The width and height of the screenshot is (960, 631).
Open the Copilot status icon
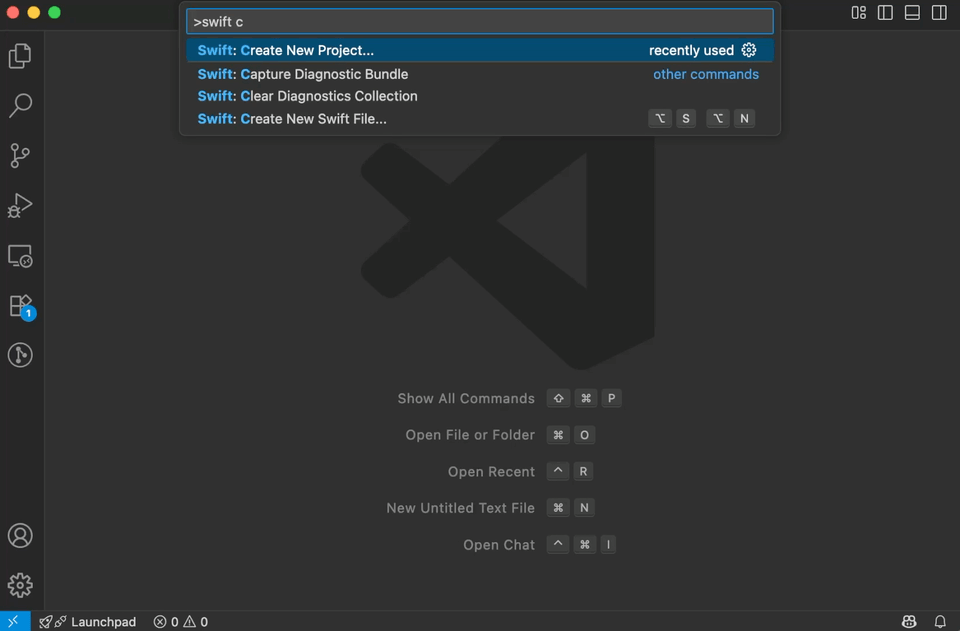click(909, 621)
